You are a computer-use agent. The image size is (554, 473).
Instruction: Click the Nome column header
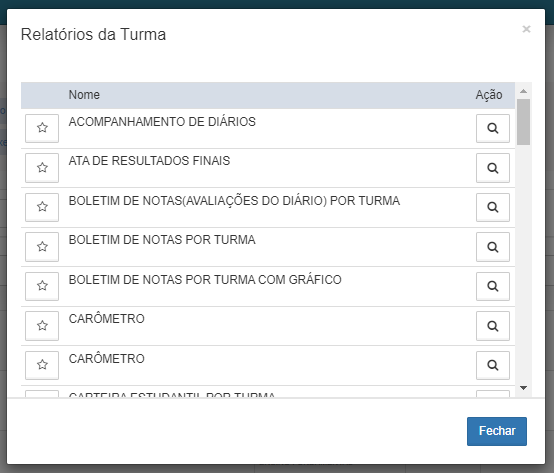pos(84,95)
